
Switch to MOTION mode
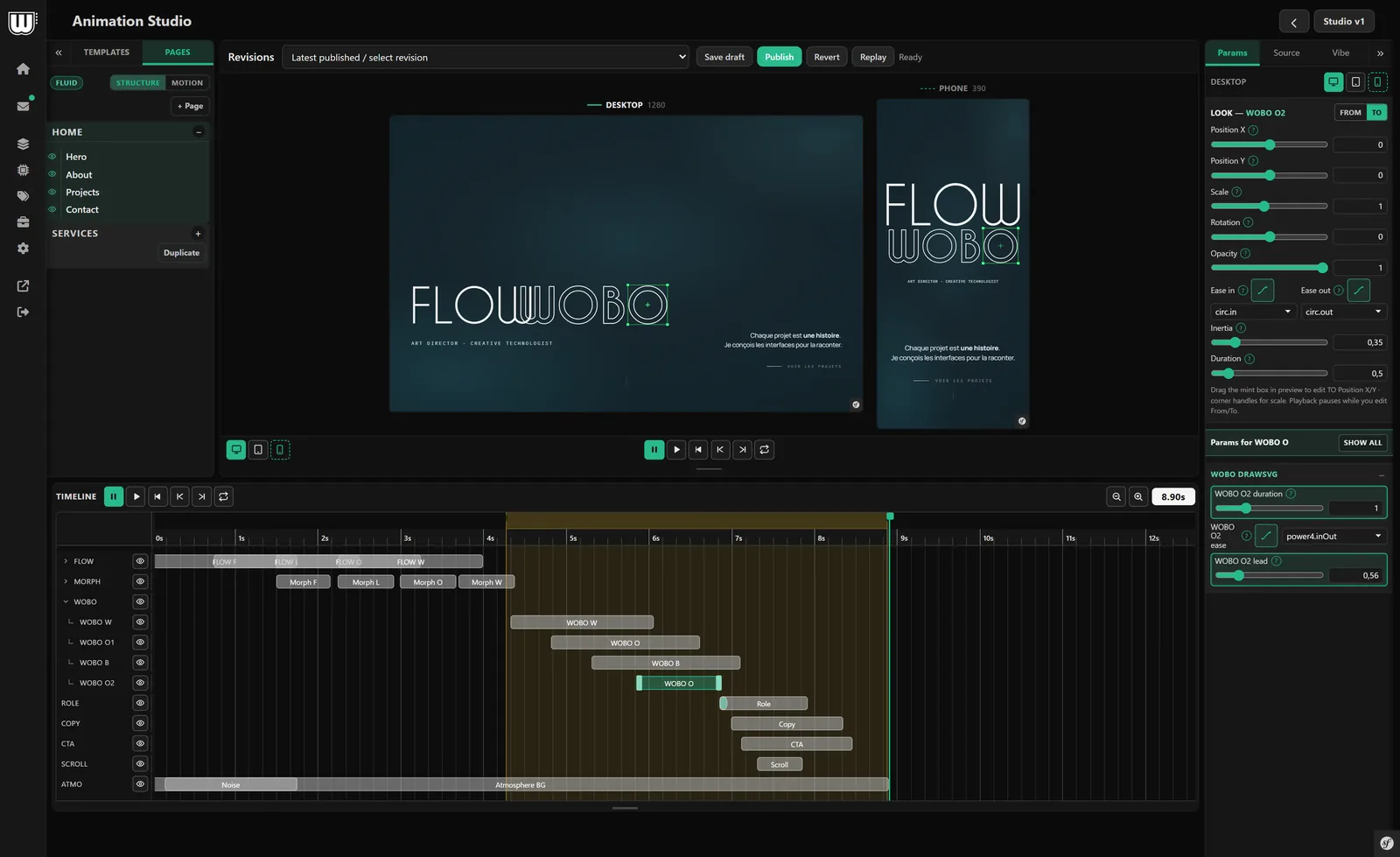coord(187,83)
